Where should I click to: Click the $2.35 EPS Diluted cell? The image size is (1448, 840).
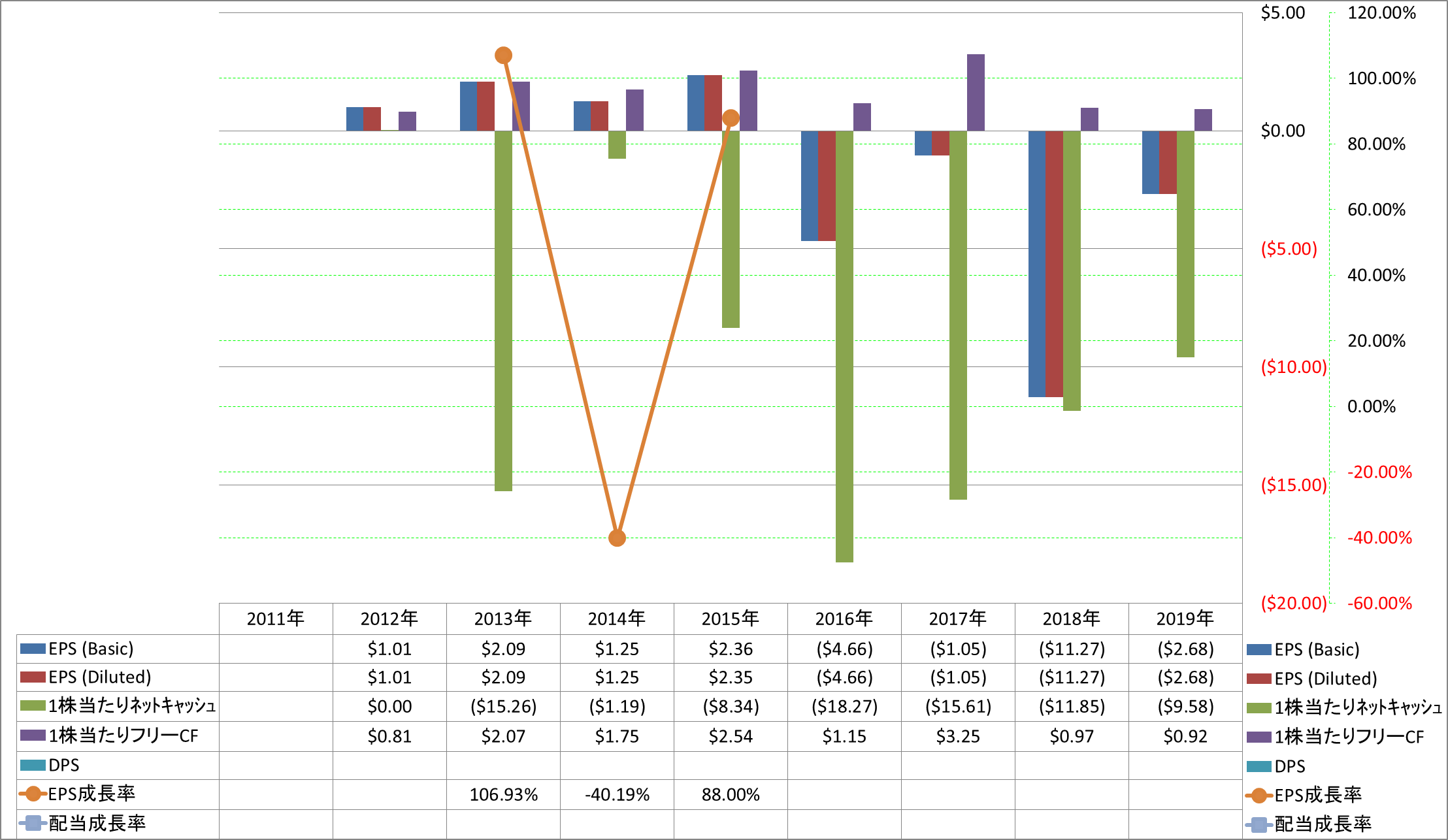731,677
